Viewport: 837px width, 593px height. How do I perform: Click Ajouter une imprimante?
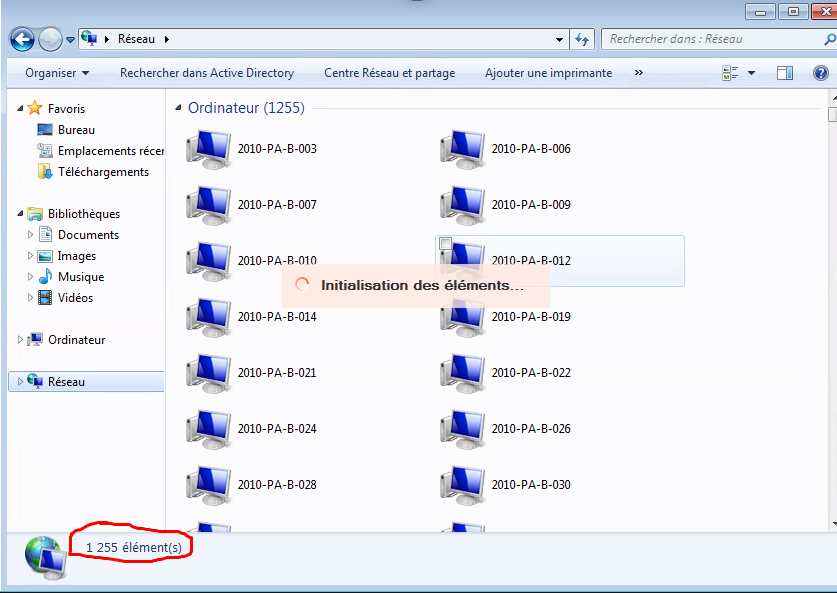coord(548,73)
